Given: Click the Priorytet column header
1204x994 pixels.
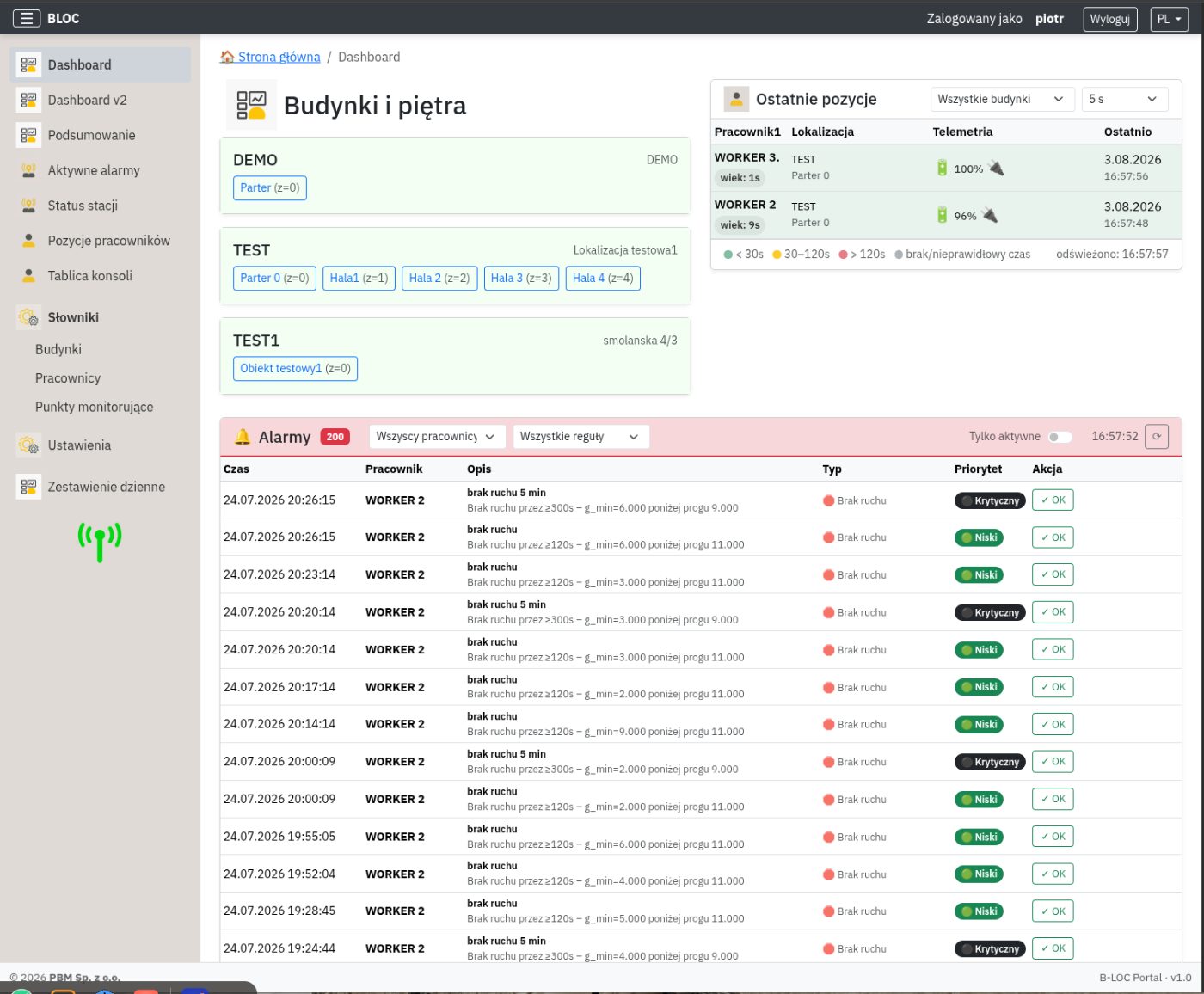Looking at the screenshot, I should pyautogui.click(x=978, y=469).
